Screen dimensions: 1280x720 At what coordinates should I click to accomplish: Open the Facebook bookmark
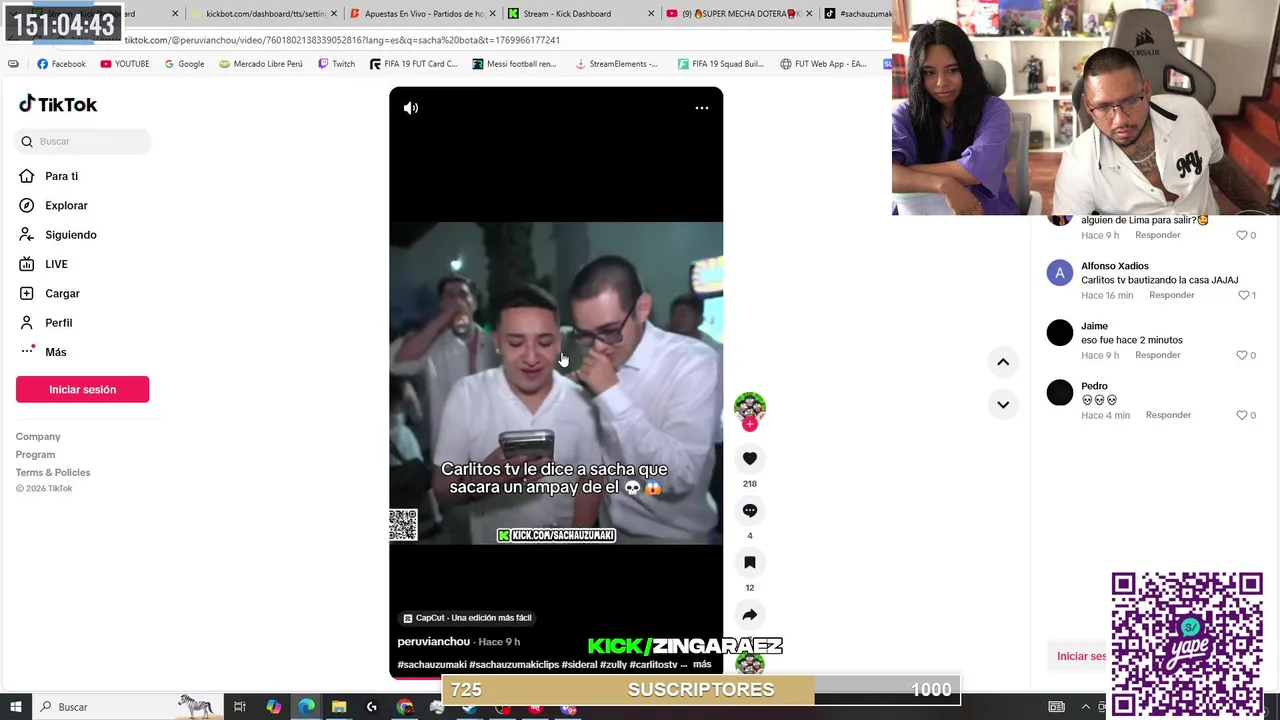(x=61, y=64)
